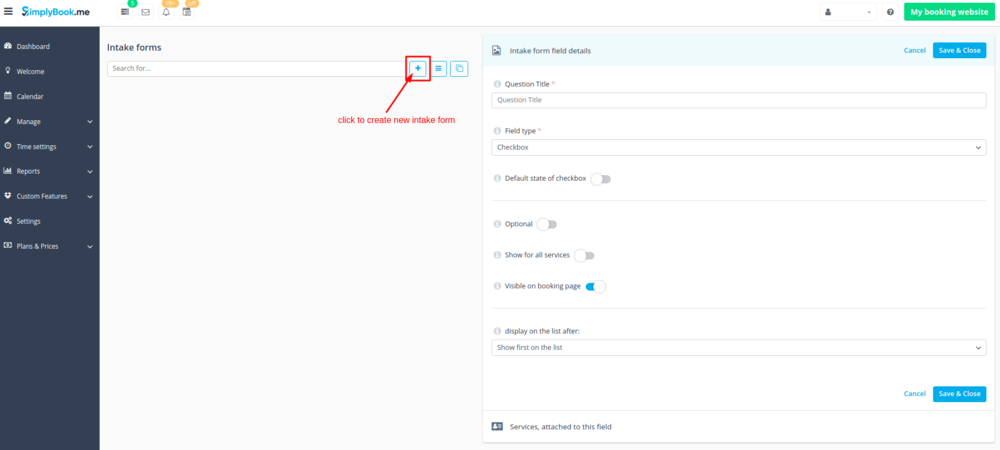Toggle Default state of checkbox switch

(x=600, y=179)
